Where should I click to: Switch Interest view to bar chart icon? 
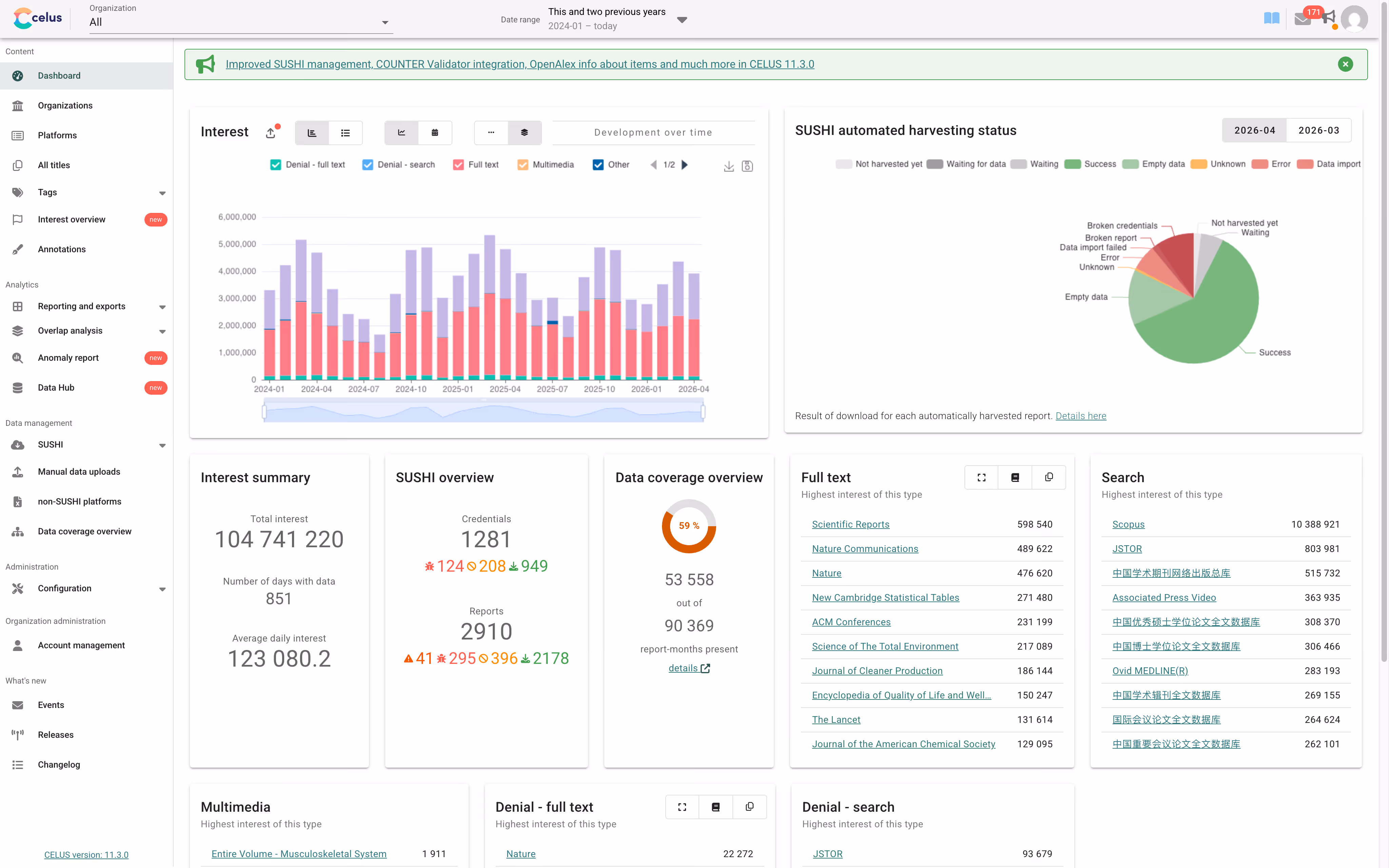[312, 133]
